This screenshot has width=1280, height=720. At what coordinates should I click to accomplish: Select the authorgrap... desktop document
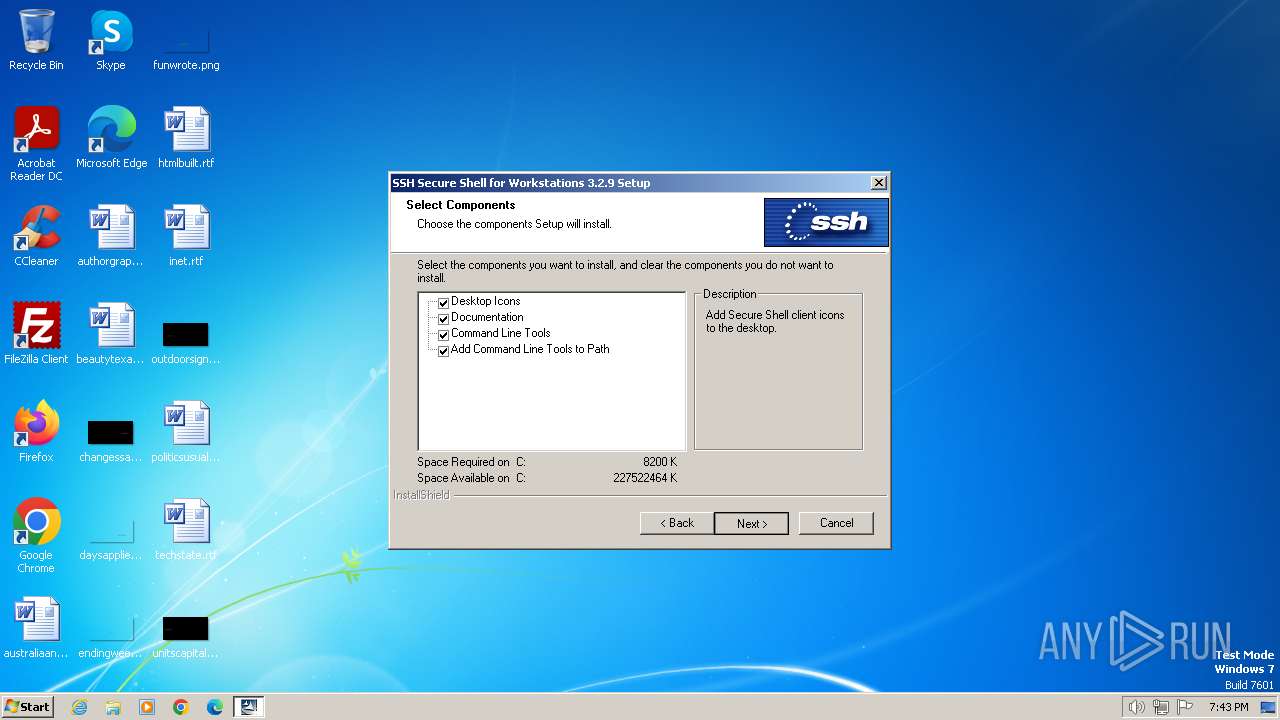[111, 236]
